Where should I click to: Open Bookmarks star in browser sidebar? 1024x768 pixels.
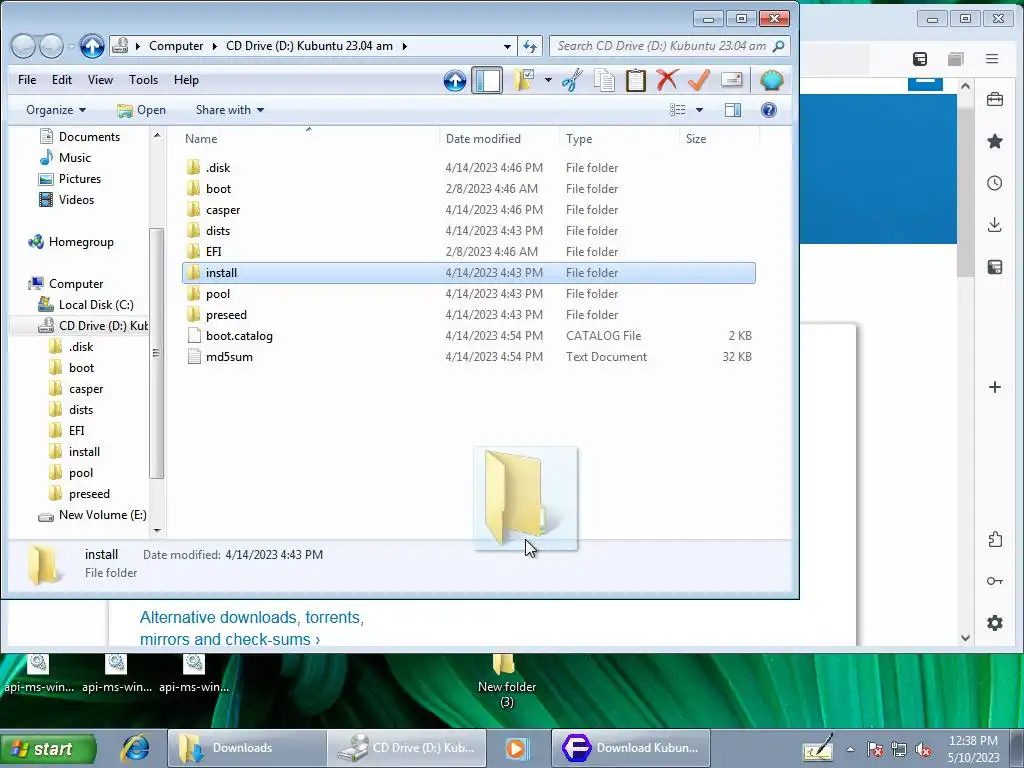click(995, 141)
